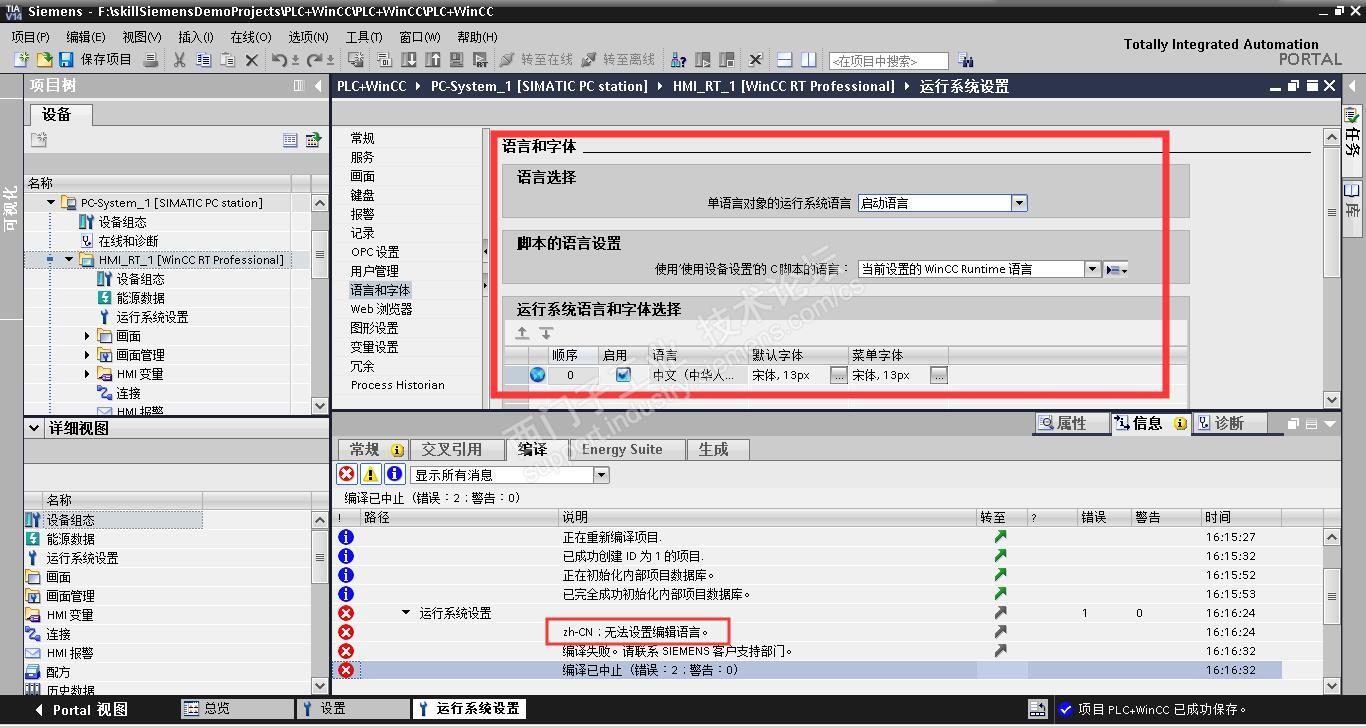1366x728 pixels.
Task: Click the Paste toolbar icon
Action: click(228, 60)
